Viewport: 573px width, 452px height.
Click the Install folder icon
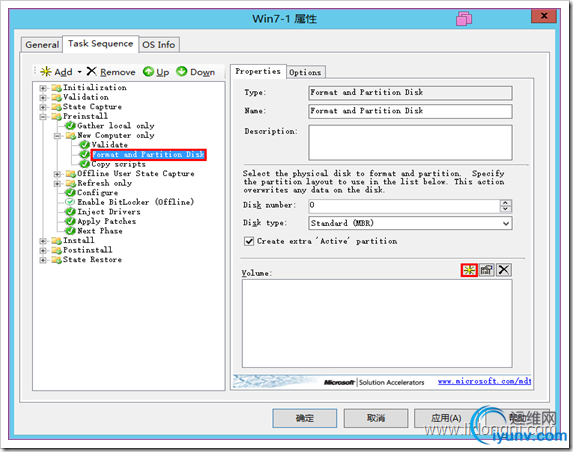coord(56,240)
